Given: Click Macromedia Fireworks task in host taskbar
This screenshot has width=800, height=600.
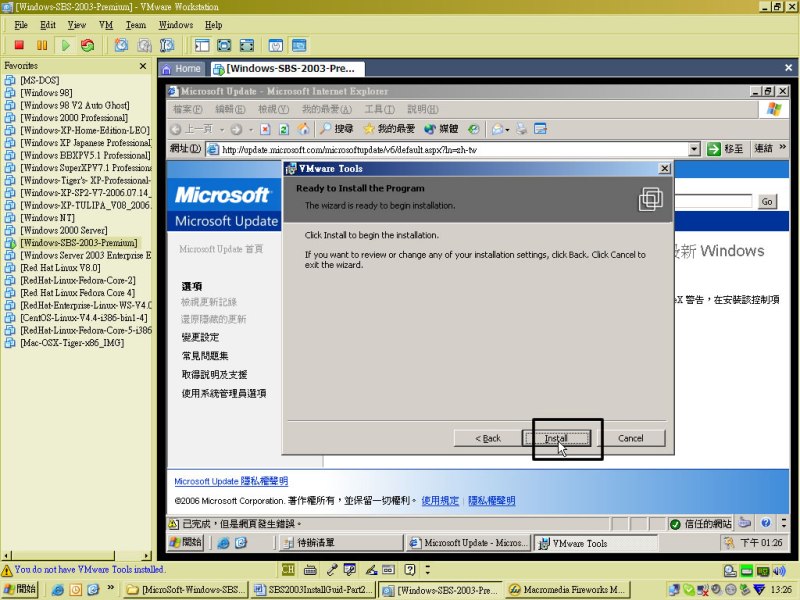Looking at the screenshot, I should pyautogui.click(x=567, y=590).
